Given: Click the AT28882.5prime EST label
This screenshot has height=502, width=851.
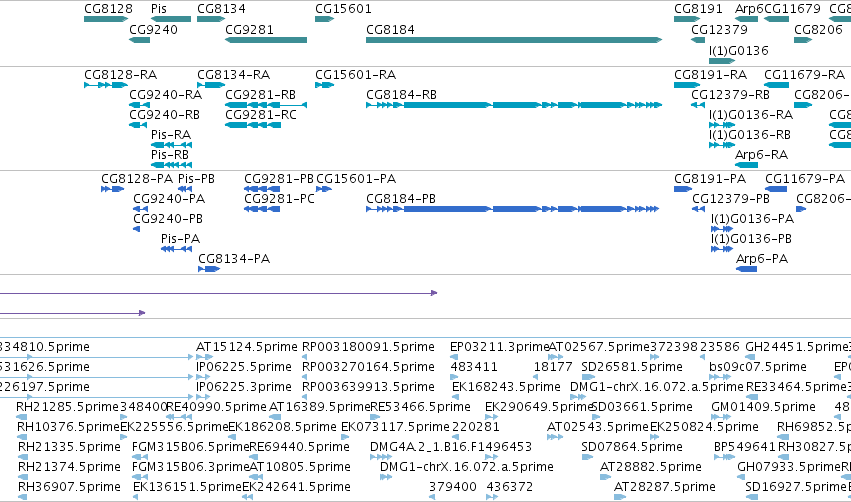Looking at the screenshot, I should coord(651,467).
